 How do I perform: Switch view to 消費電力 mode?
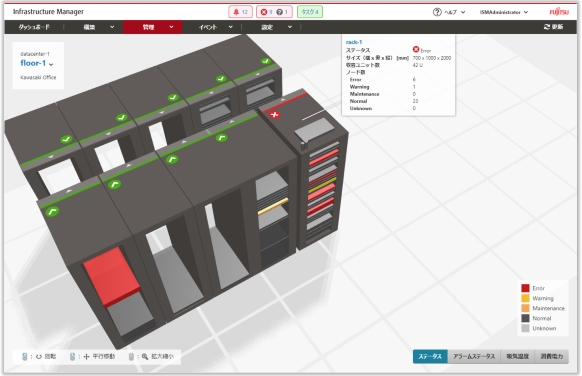(x=552, y=356)
